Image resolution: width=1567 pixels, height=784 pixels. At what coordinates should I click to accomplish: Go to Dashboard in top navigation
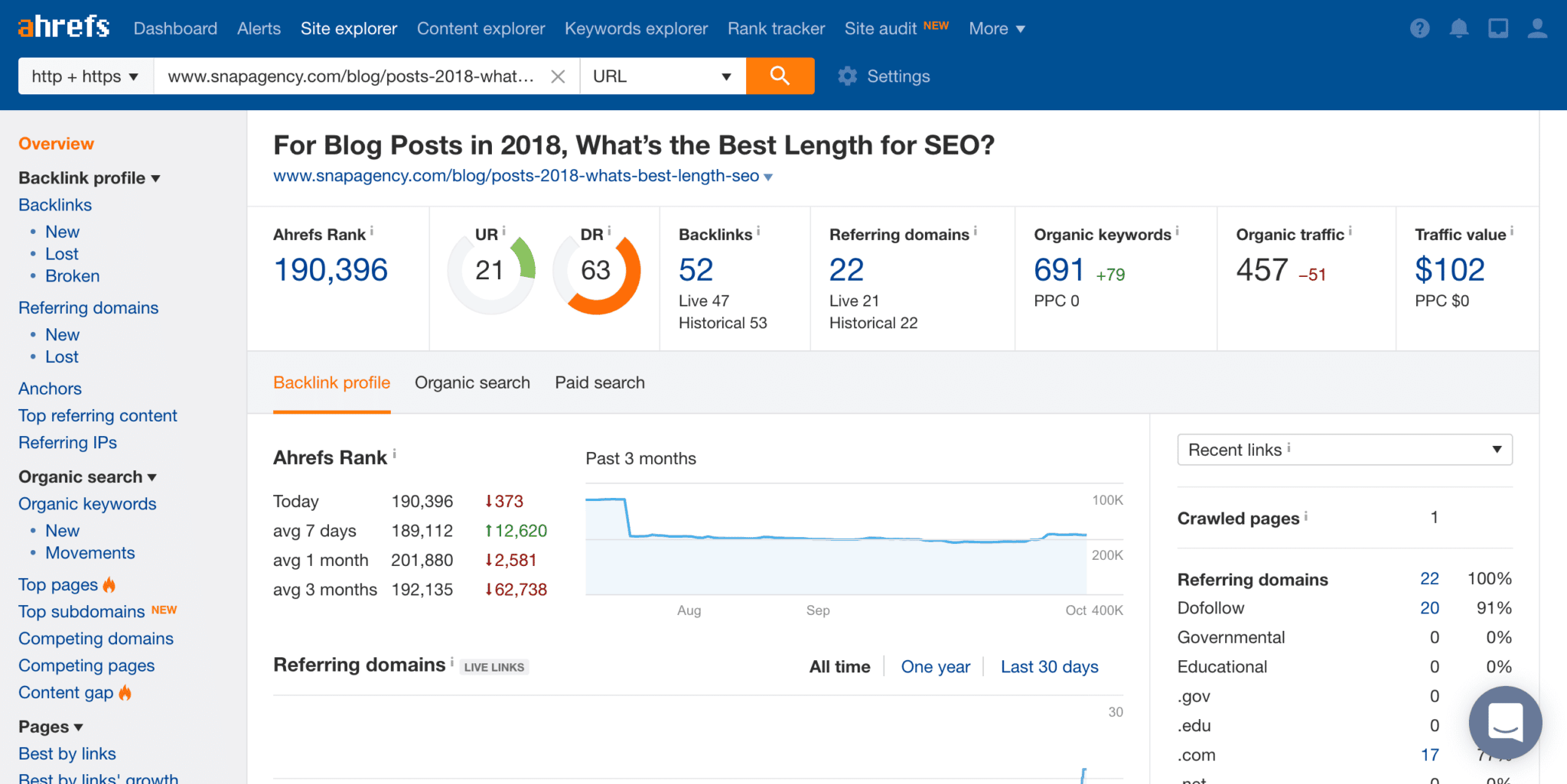(175, 28)
